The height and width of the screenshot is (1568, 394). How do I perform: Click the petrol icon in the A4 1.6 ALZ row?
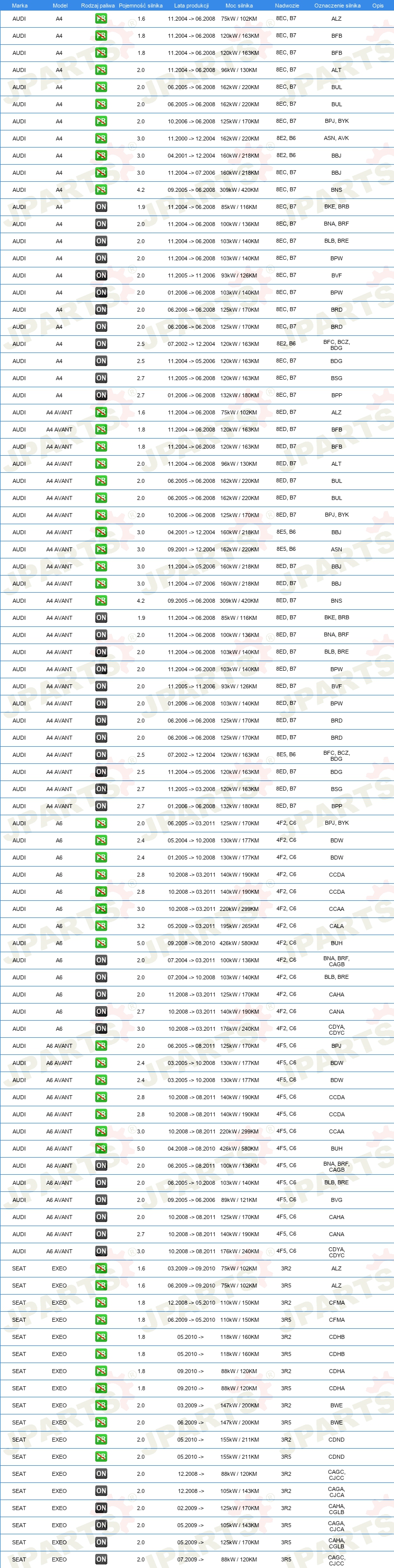(101, 19)
